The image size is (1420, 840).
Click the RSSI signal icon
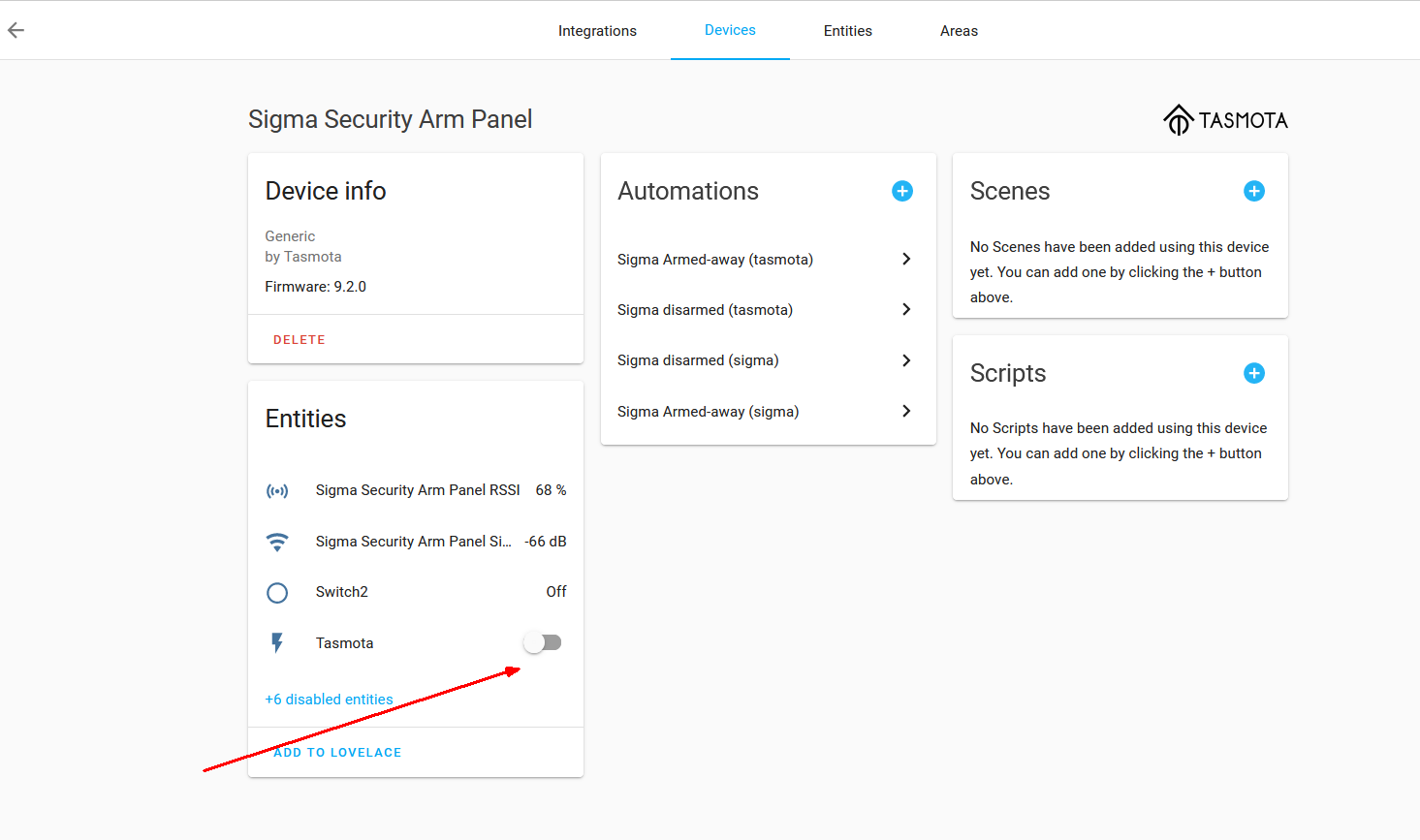277,491
